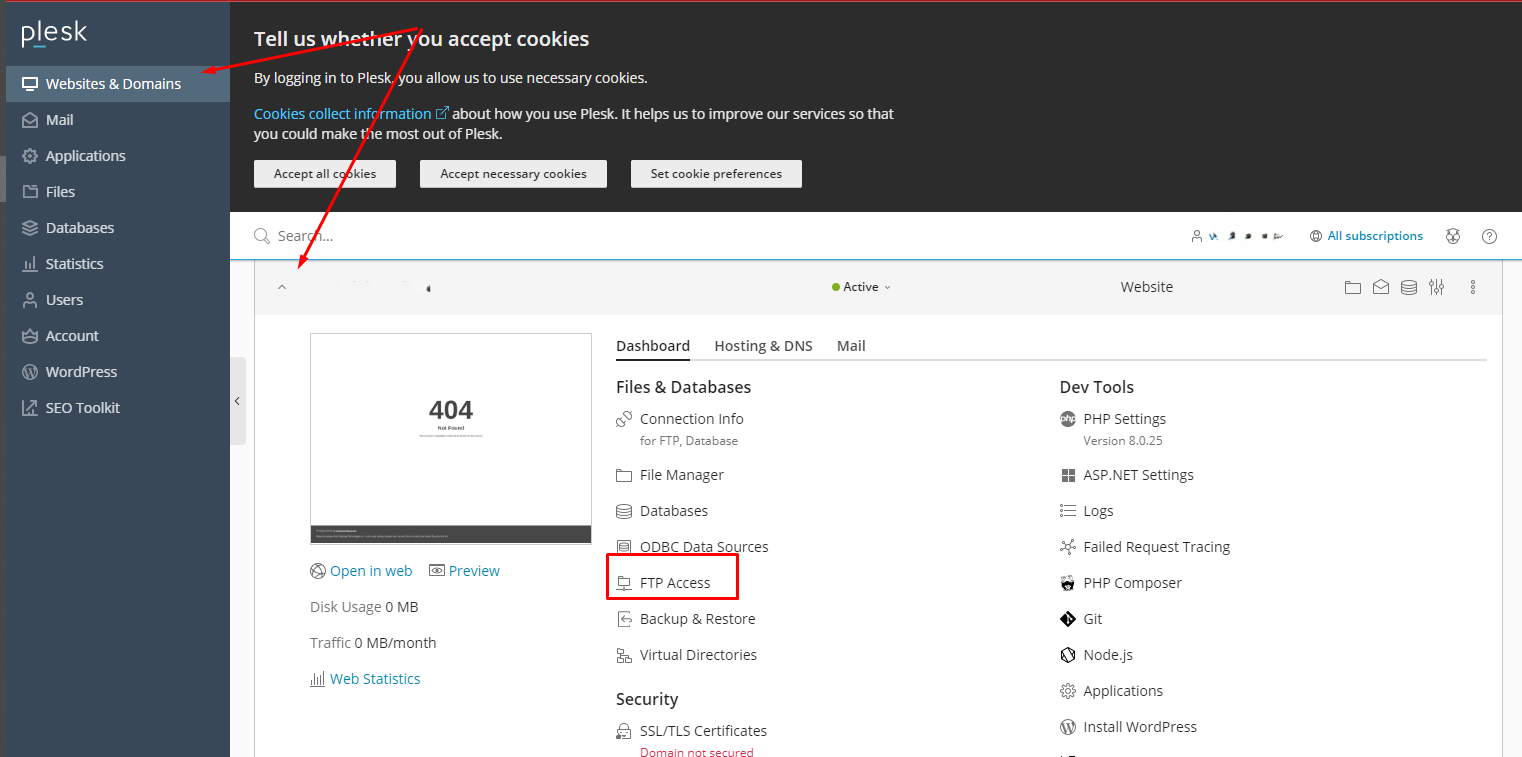The image size is (1522, 757).
Task: Collapse the left sidebar with the arrow handle
Action: tap(237, 401)
